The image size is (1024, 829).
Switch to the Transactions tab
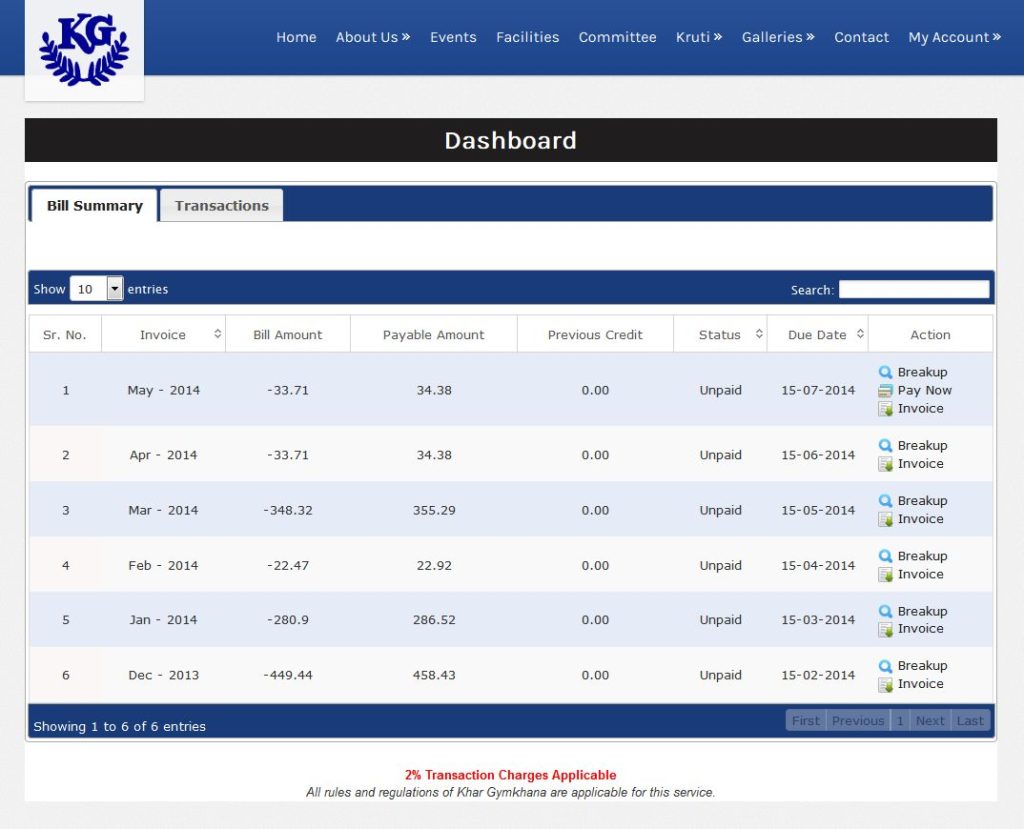pyautogui.click(x=221, y=206)
